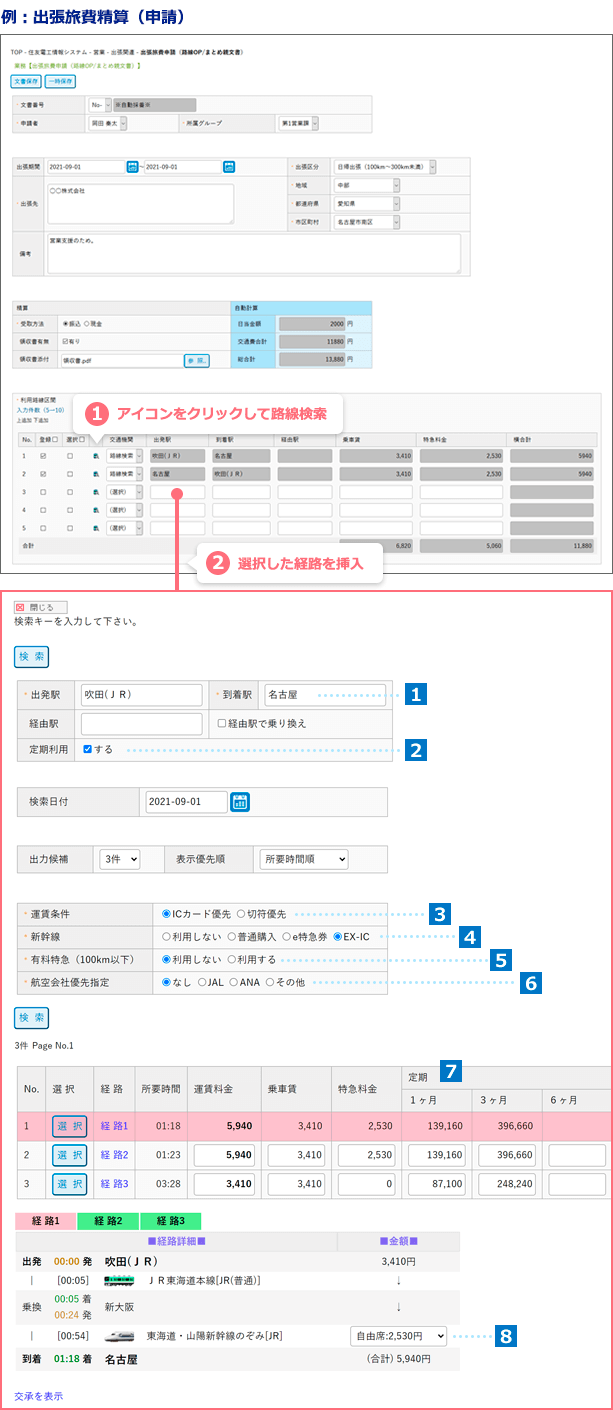Image resolution: width=613 pixels, height=1410 pixels.
Task: Open the calendar for the trip end date
Action: 228,167
